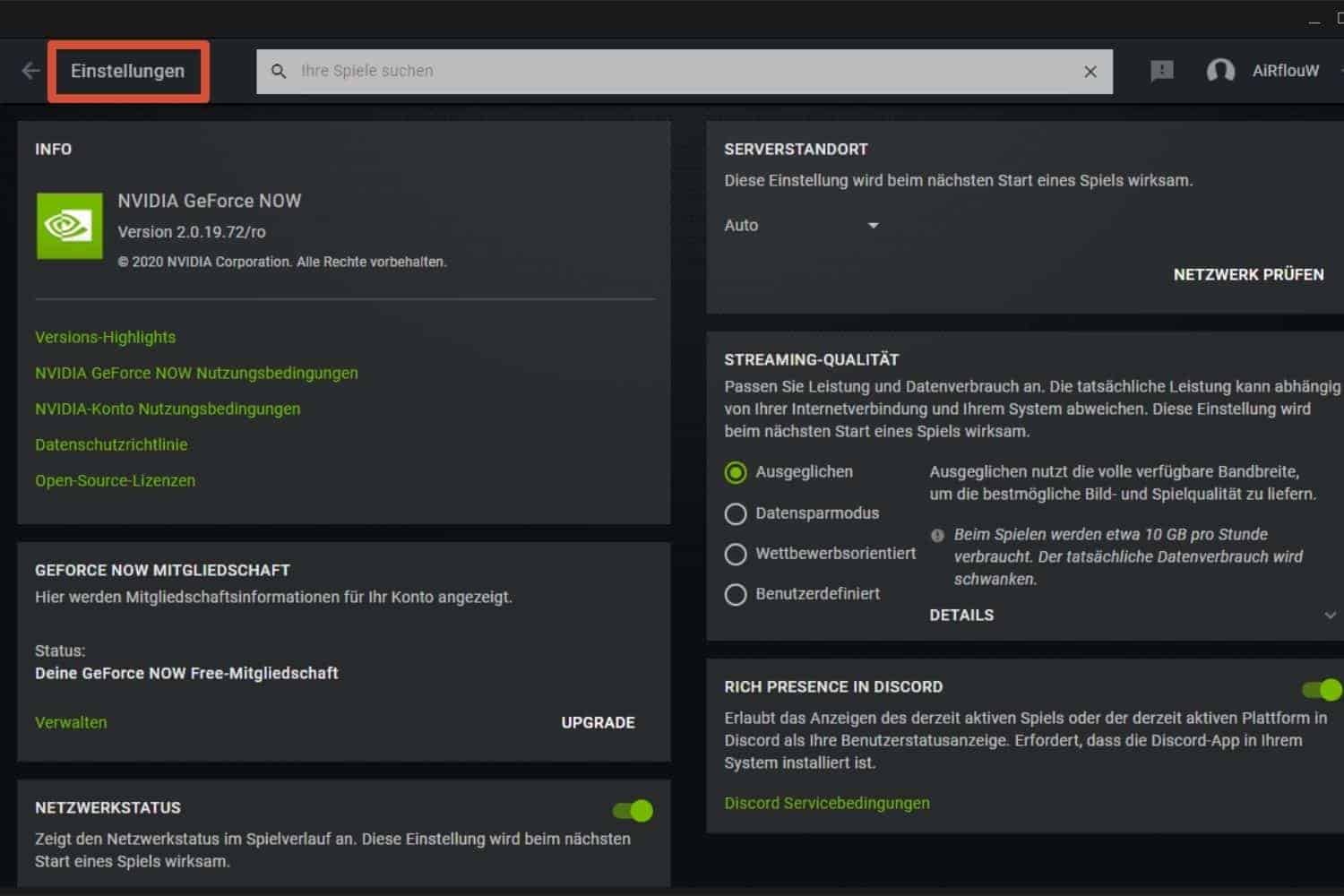Open the Datenschutzrichtlinie link
1344x896 pixels.
point(111,444)
